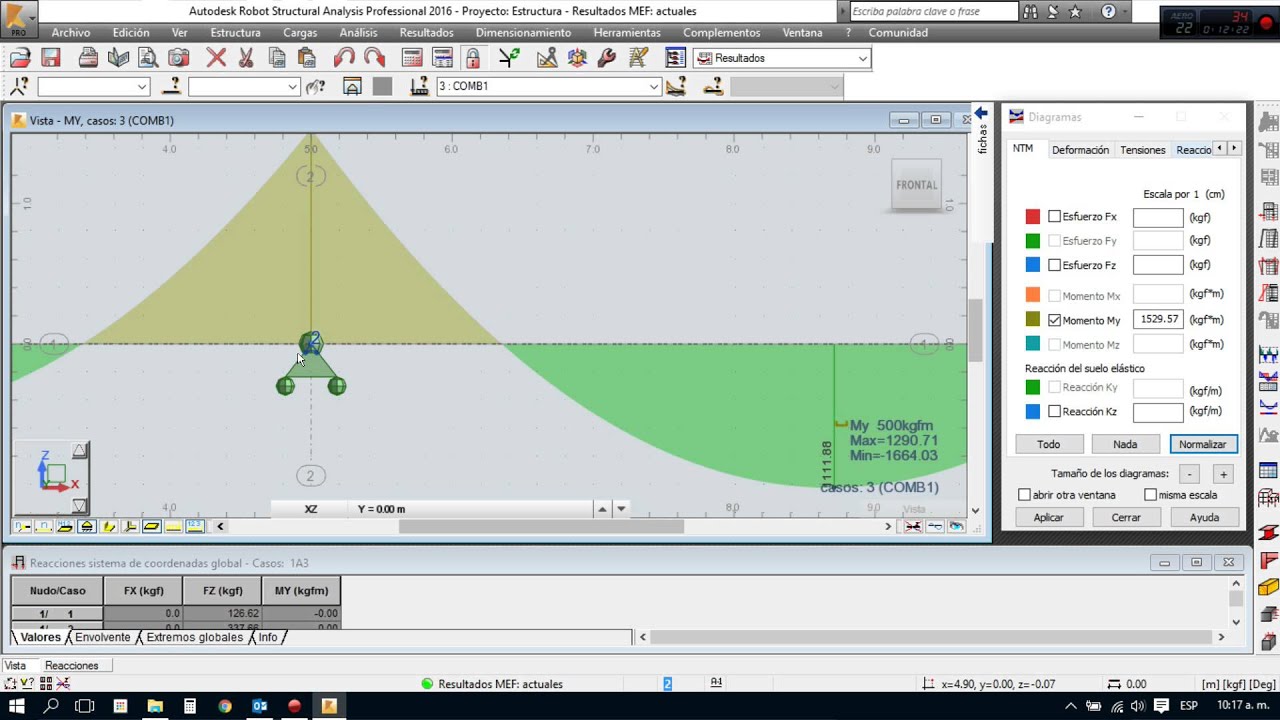The width and height of the screenshot is (1280, 720).
Task: Open Outlook from taskbar
Action: pos(260,706)
